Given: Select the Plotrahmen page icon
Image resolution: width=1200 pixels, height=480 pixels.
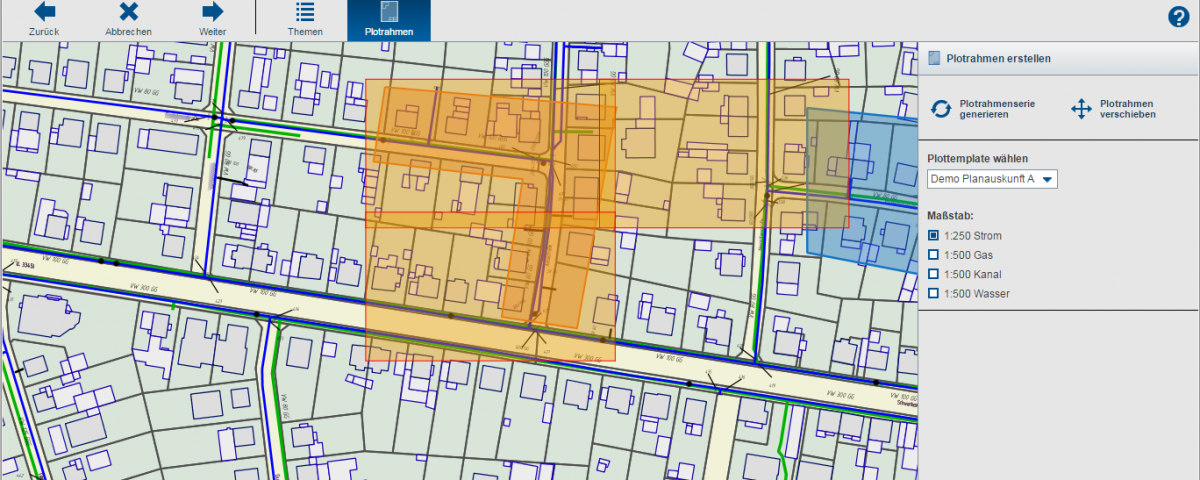Looking at the screenshot, I should point(389,12).
